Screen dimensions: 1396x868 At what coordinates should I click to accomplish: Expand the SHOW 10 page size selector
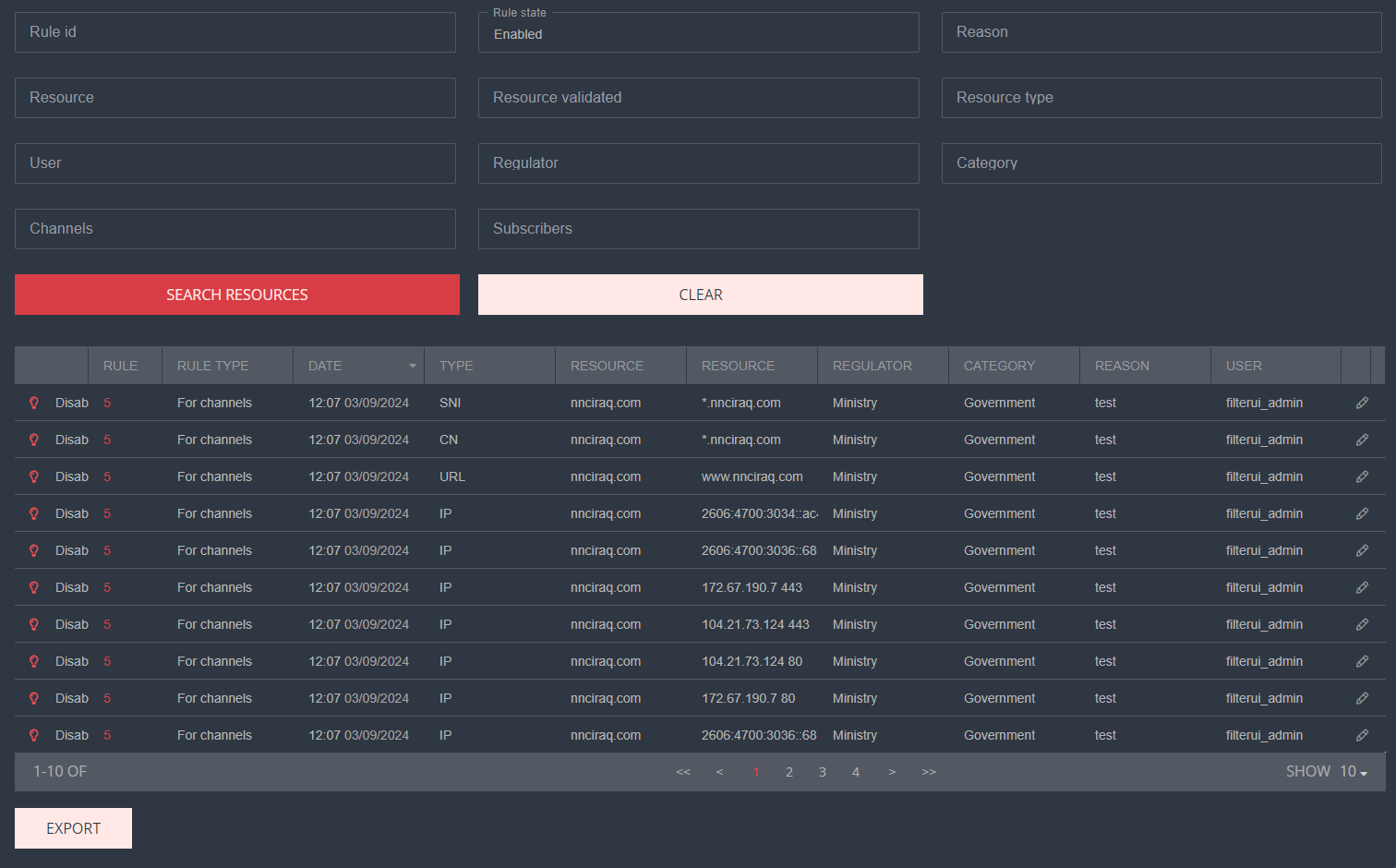point(1353,772)
